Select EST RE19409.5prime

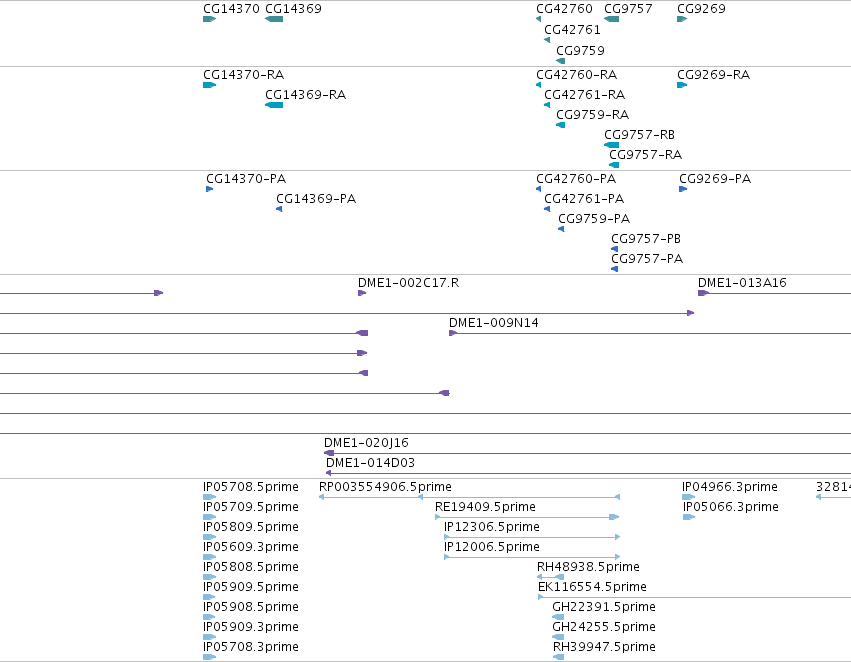point(485,507)
